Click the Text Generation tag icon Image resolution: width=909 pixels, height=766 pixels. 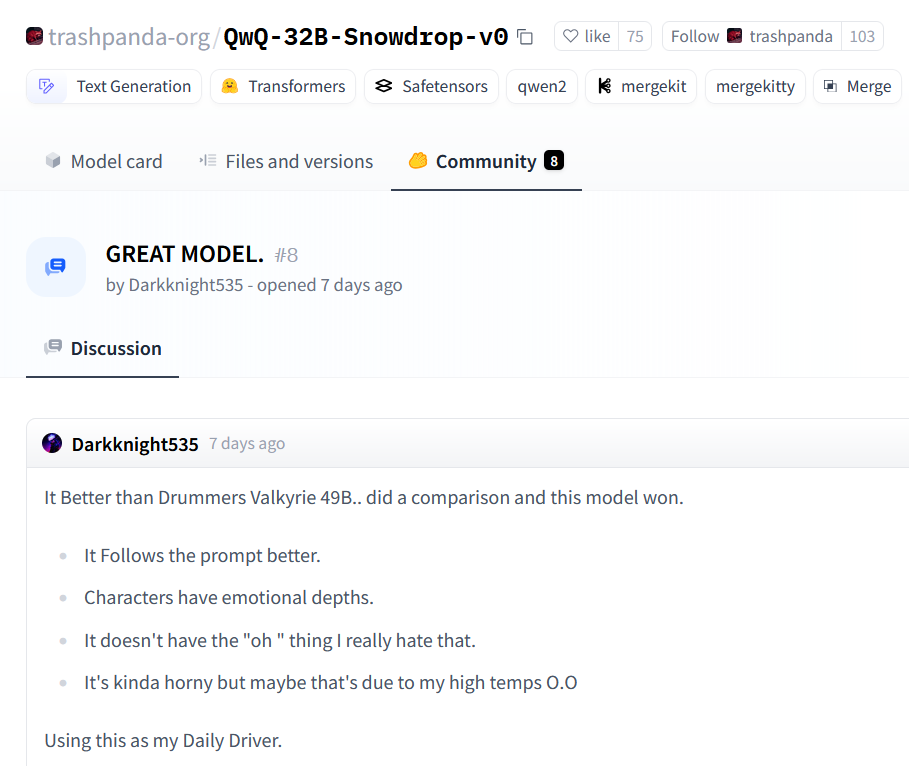pyautogui.click(x=46, y=86)
